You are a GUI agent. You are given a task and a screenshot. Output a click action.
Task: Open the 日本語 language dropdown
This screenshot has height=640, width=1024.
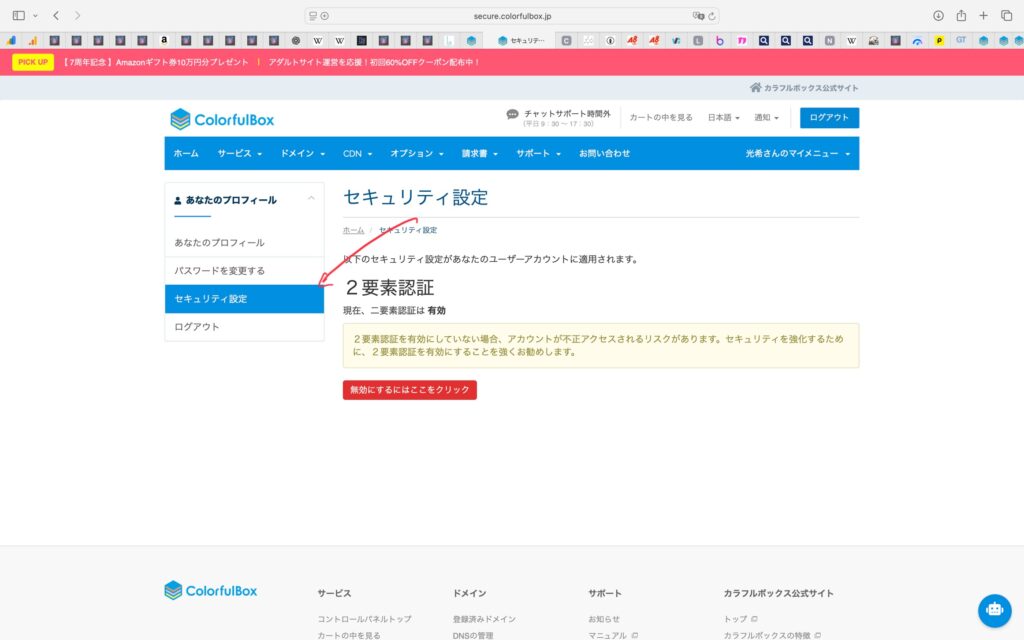pyautogui.click(x=724, y=118)
